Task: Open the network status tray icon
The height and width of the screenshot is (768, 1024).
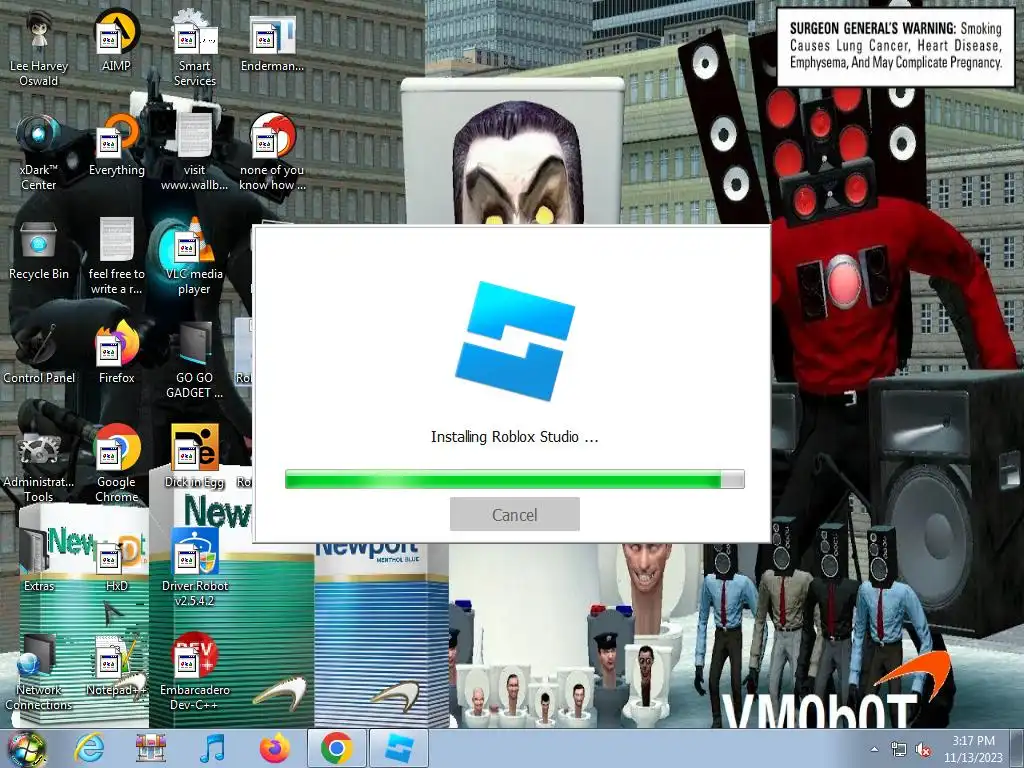Action: [899, 750]
